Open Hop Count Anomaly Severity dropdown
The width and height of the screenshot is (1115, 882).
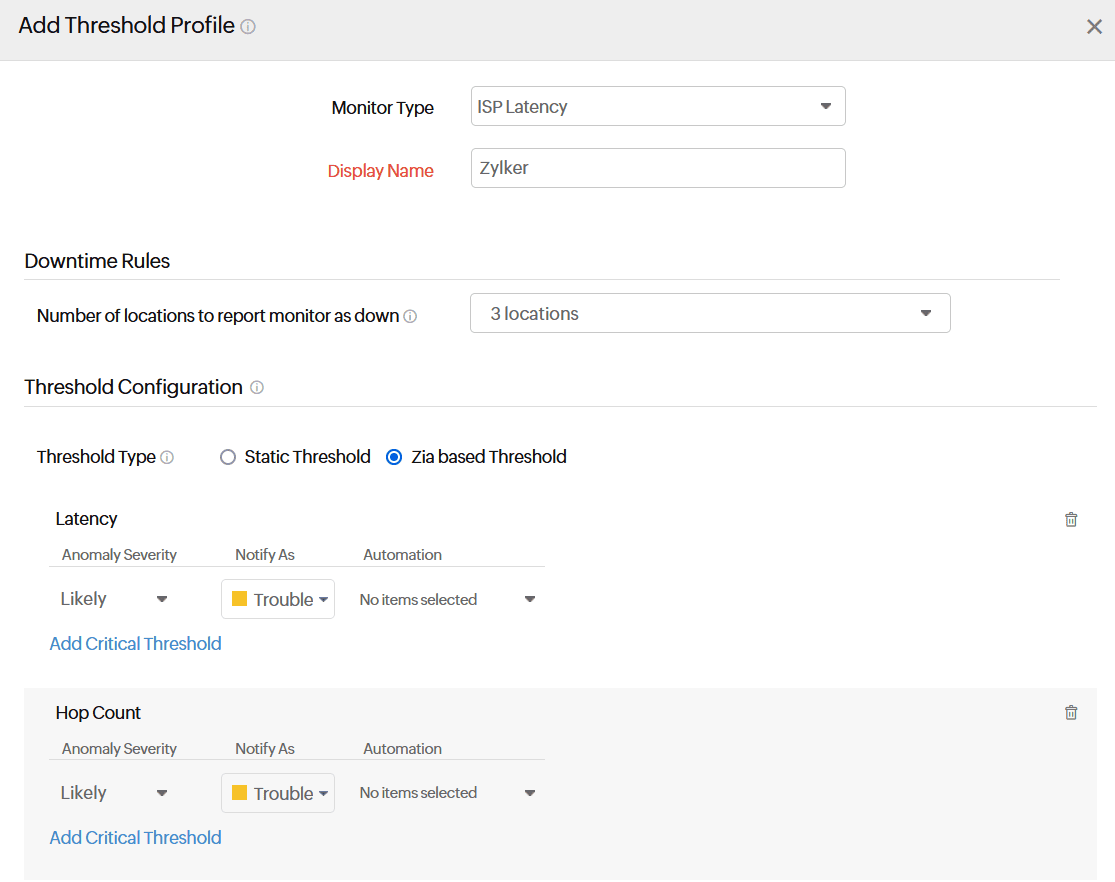(114, 793)
